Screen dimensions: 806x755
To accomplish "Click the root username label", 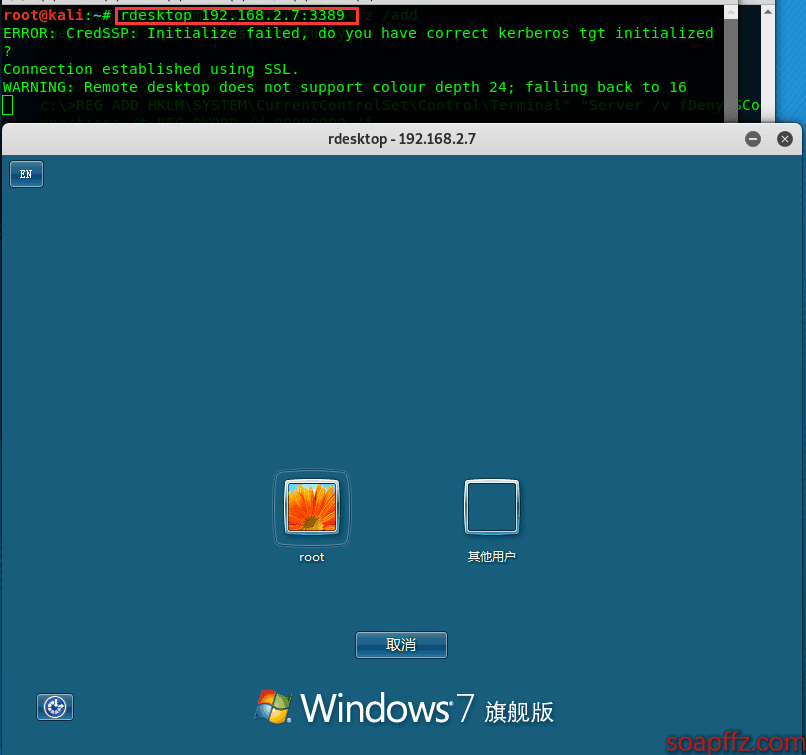I will coord(312,557).
